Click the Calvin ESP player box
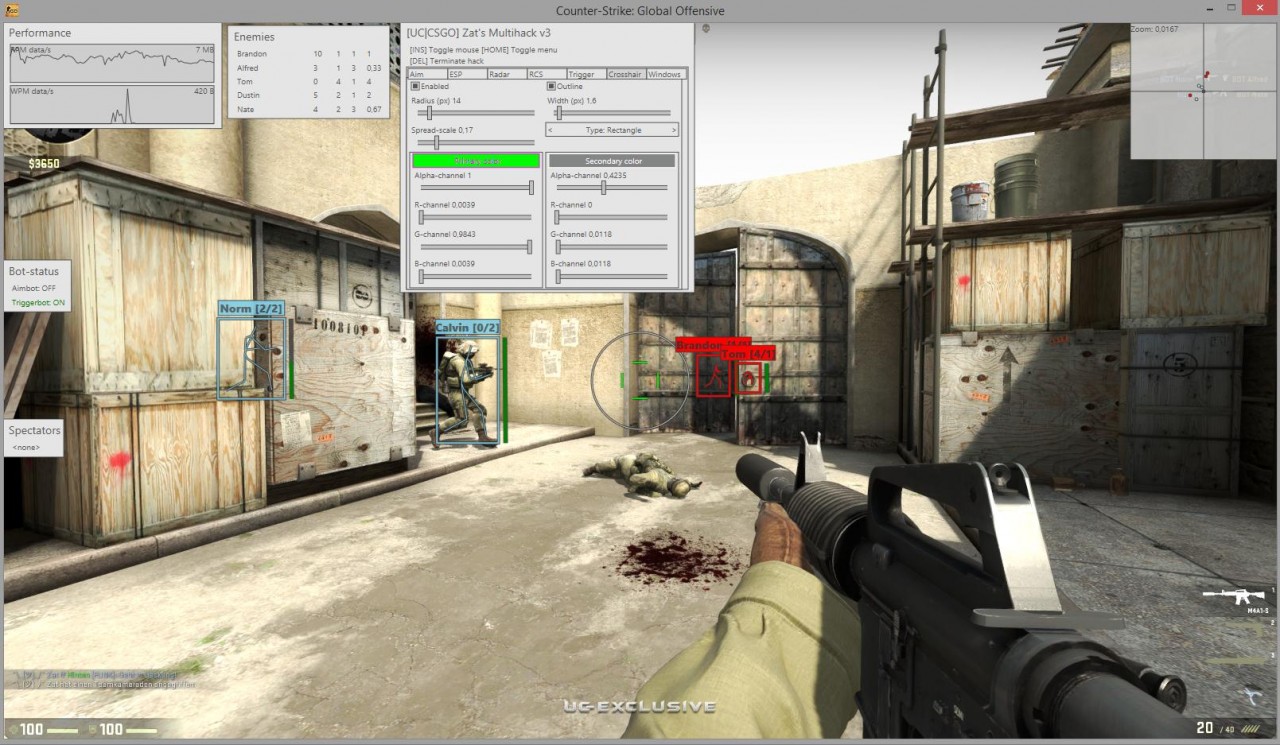The image size is (1280, 745). pos(467,390)
